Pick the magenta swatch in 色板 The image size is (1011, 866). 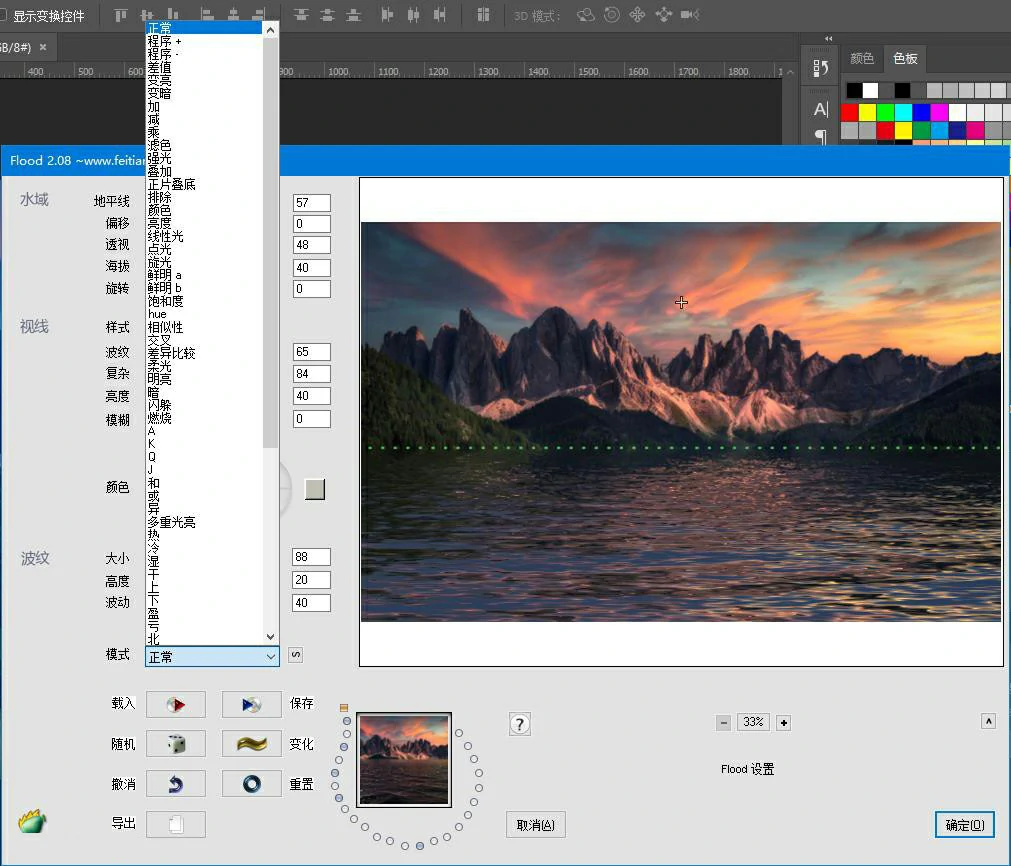pos(939,112)
